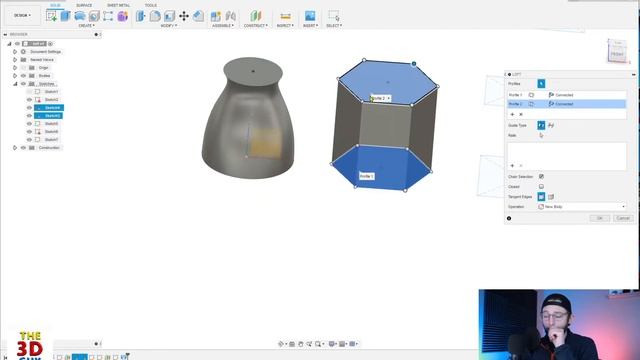Viewport: 640px width, 360px height.
Task: Toggle Closed checkbox in Loft dialog
Action: [x=541, y=187]
